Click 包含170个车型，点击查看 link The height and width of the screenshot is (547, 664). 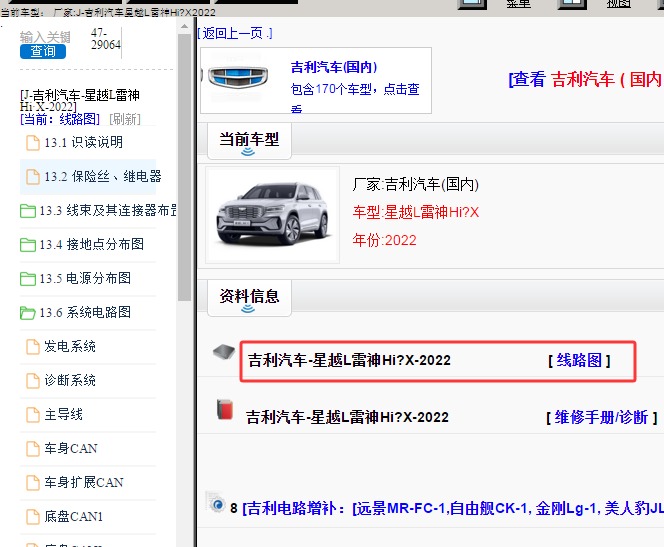(355, 97)
